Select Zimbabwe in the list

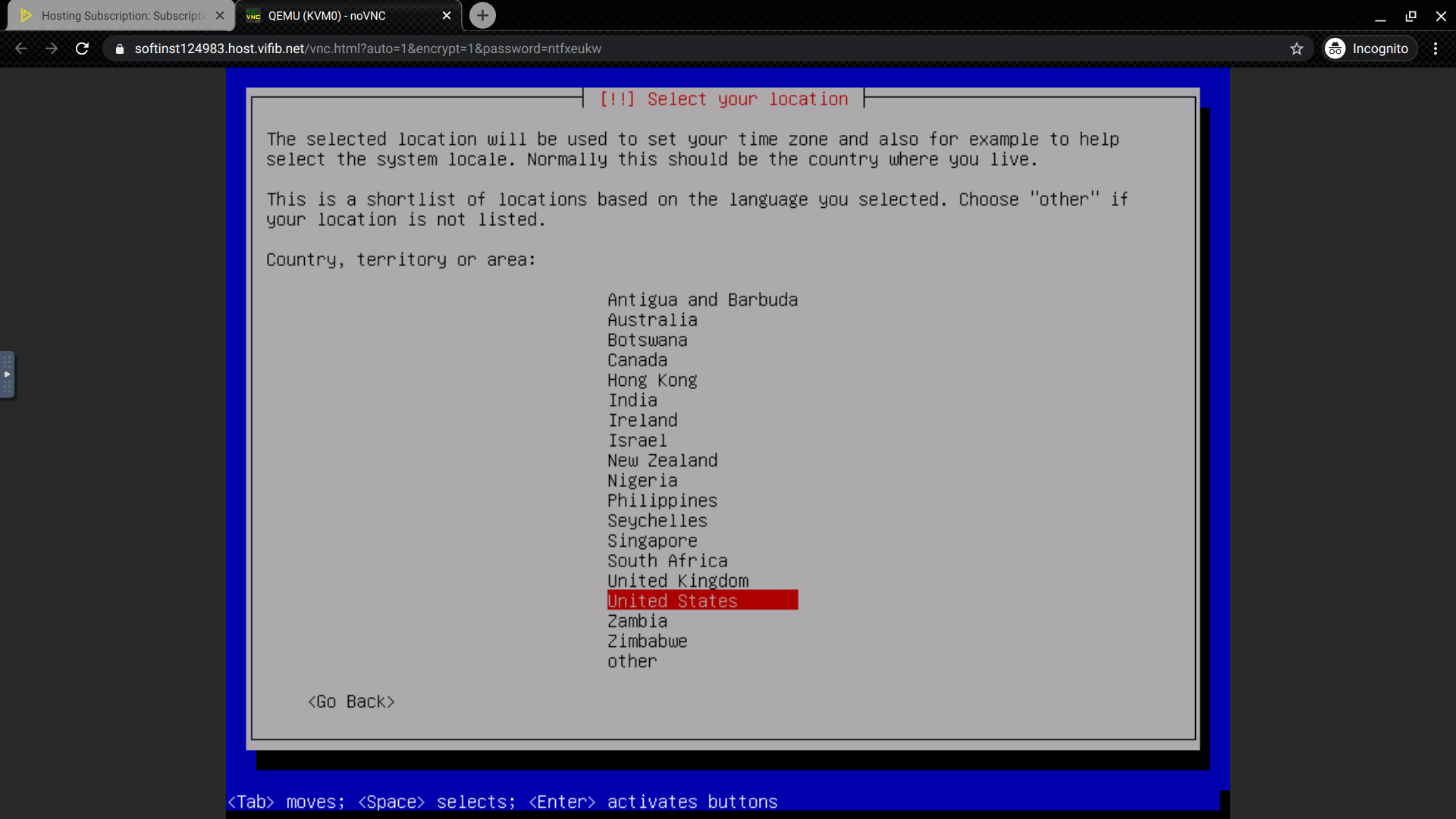[x=648, y=642]
